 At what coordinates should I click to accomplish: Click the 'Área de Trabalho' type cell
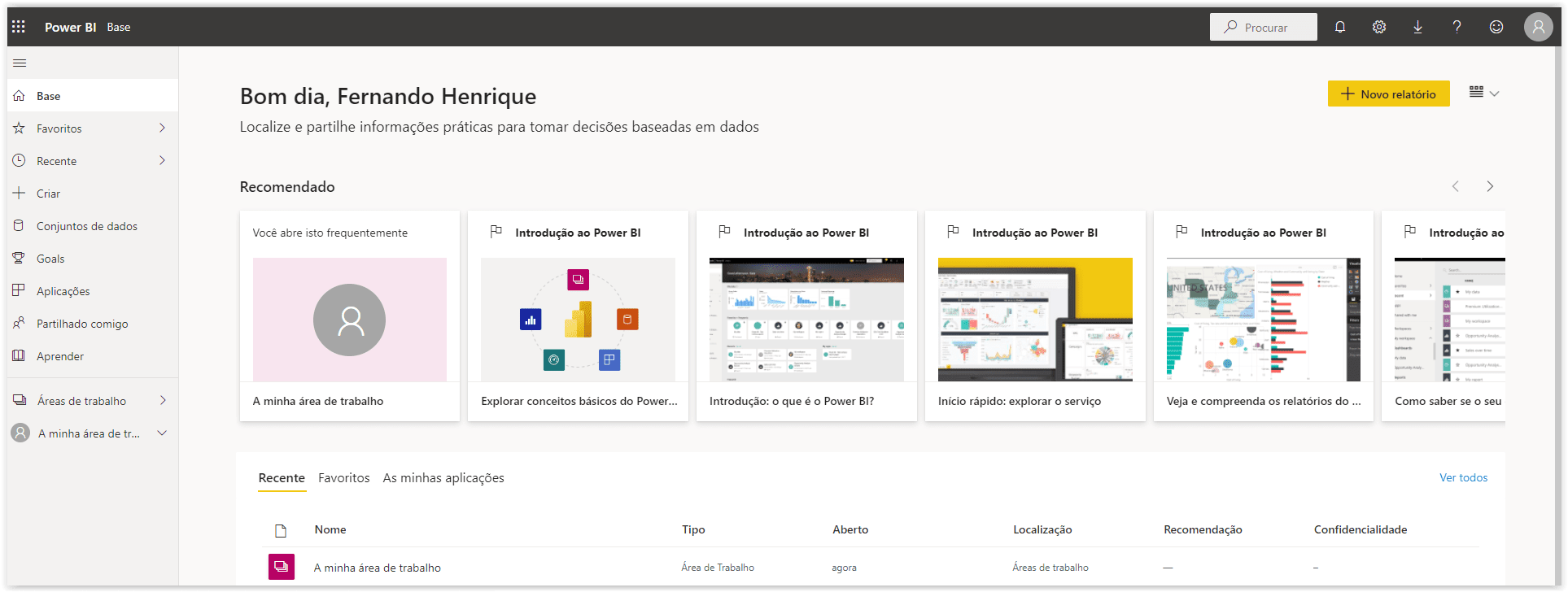pos(718,568)
